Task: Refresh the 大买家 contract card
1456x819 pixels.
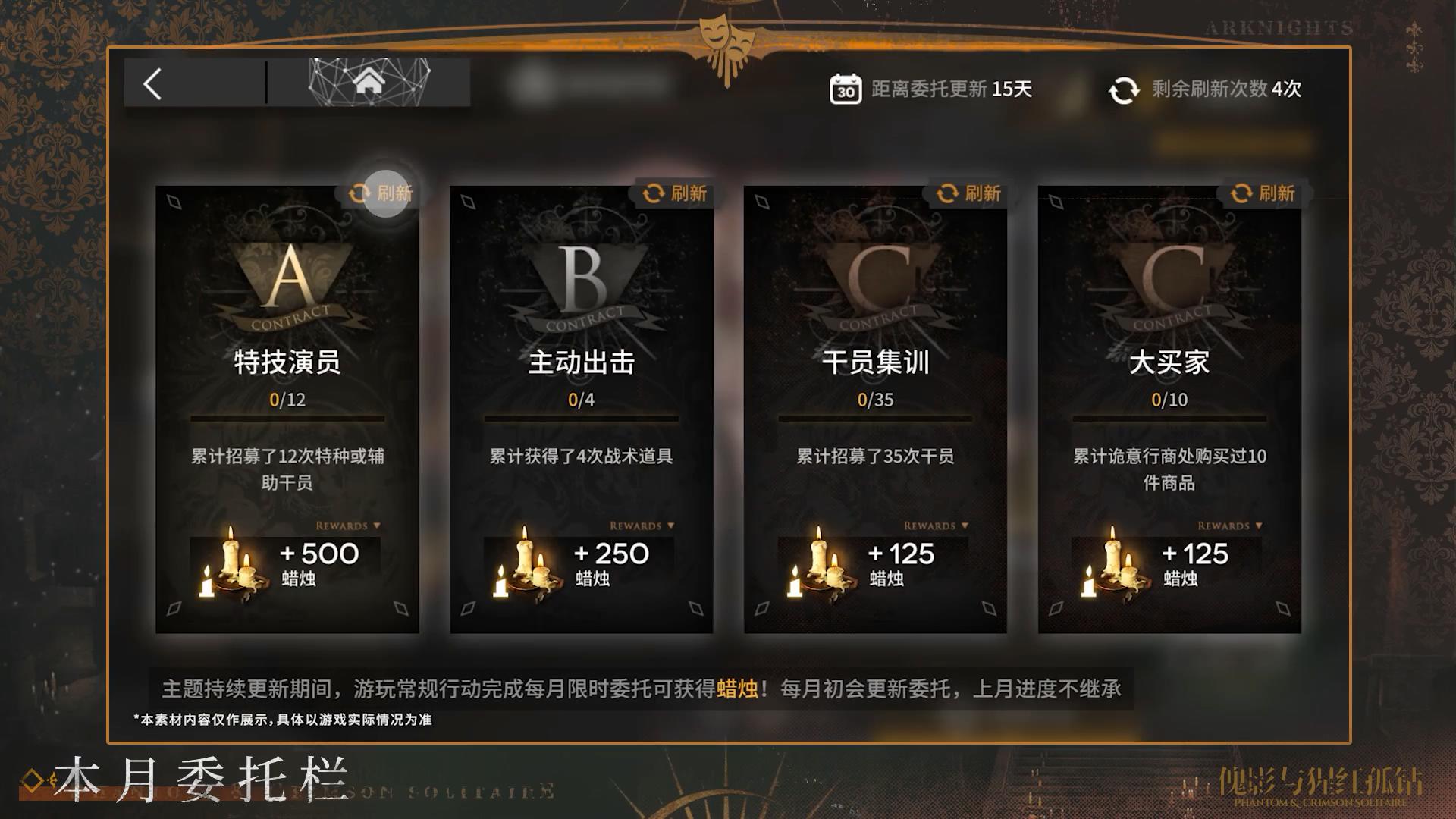Action: (1262, 194)
